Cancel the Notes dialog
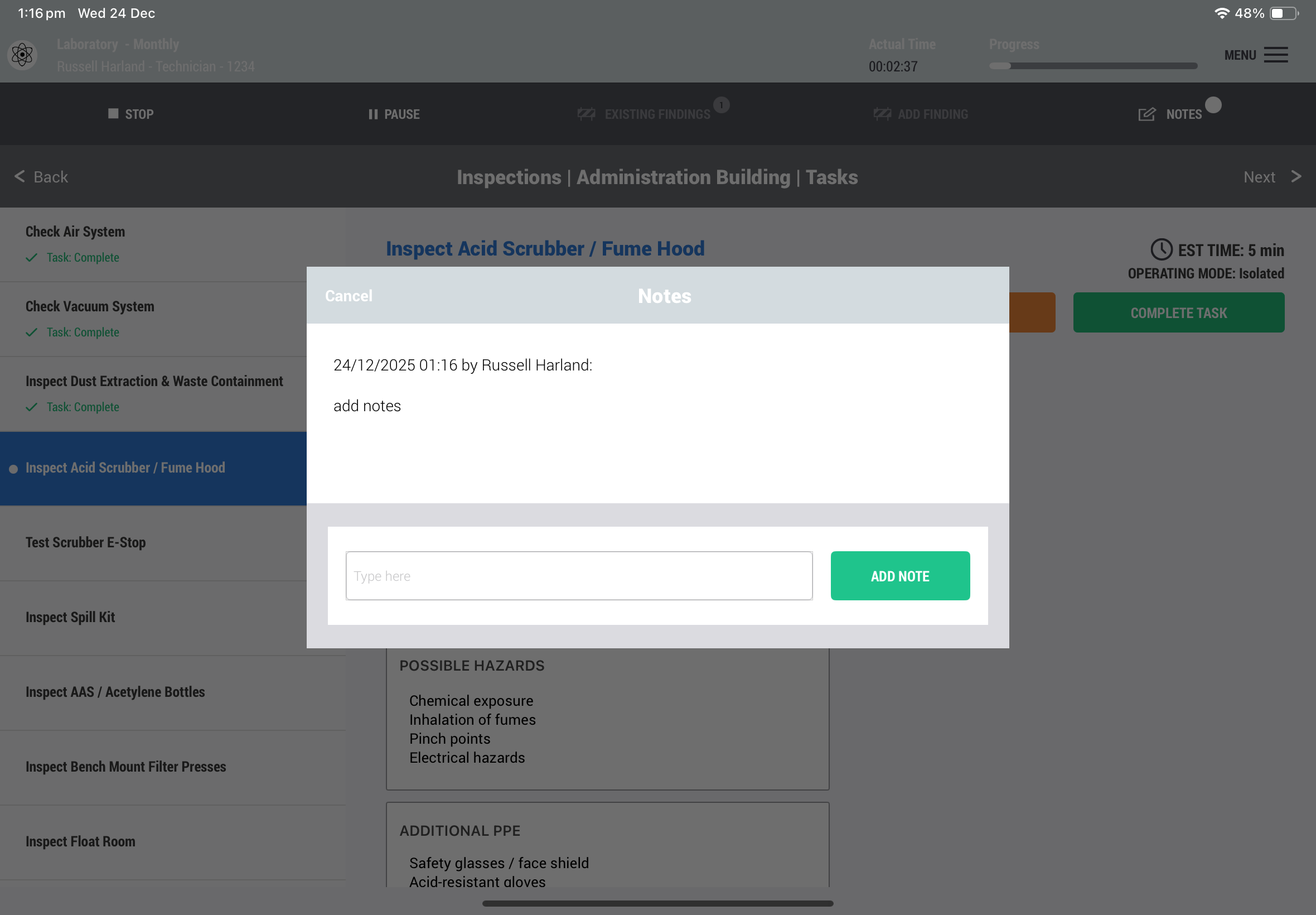The height and width of the screenshot is (915, 1316). click(349, 296)
